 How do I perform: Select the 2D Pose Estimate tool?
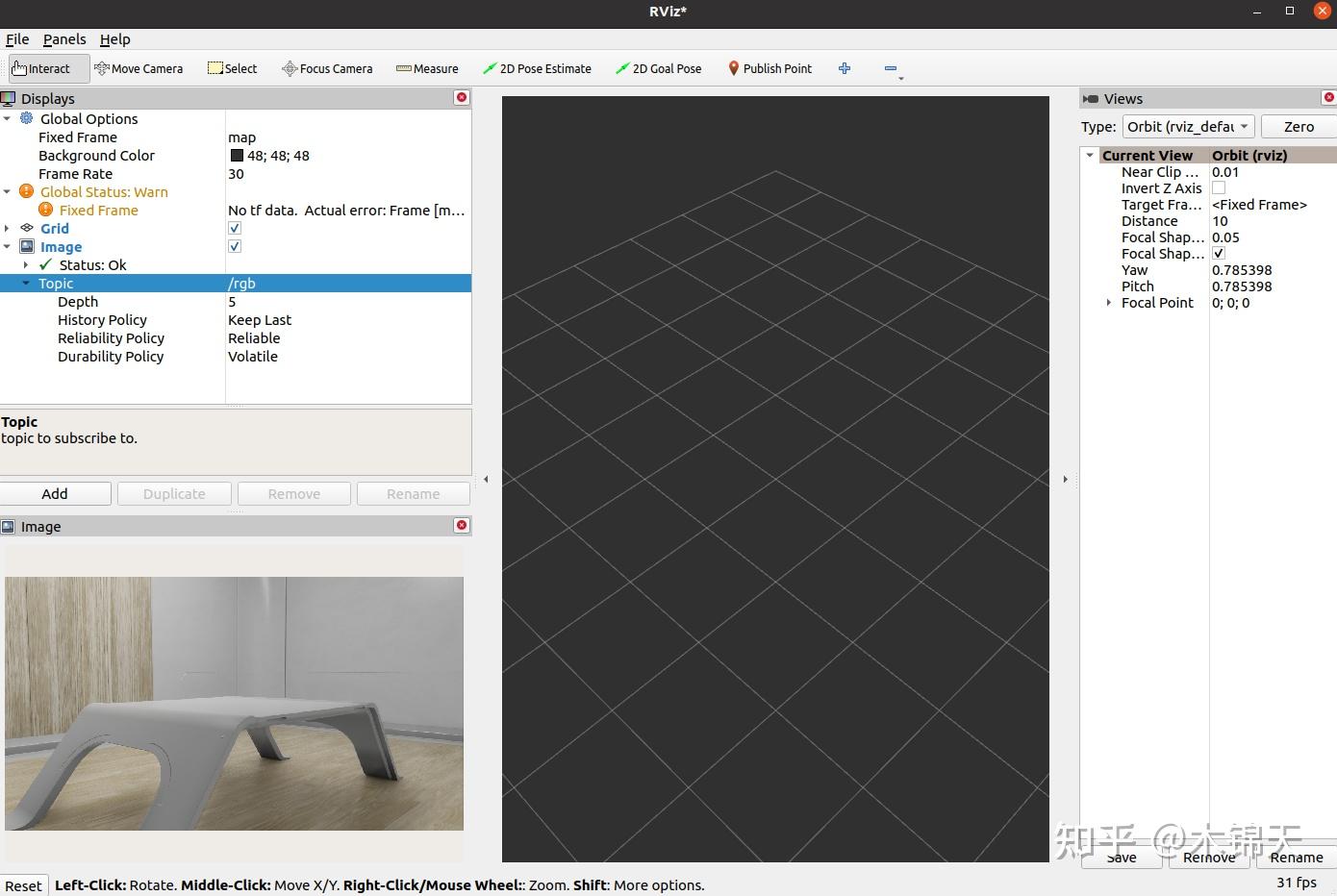point(537,68)
